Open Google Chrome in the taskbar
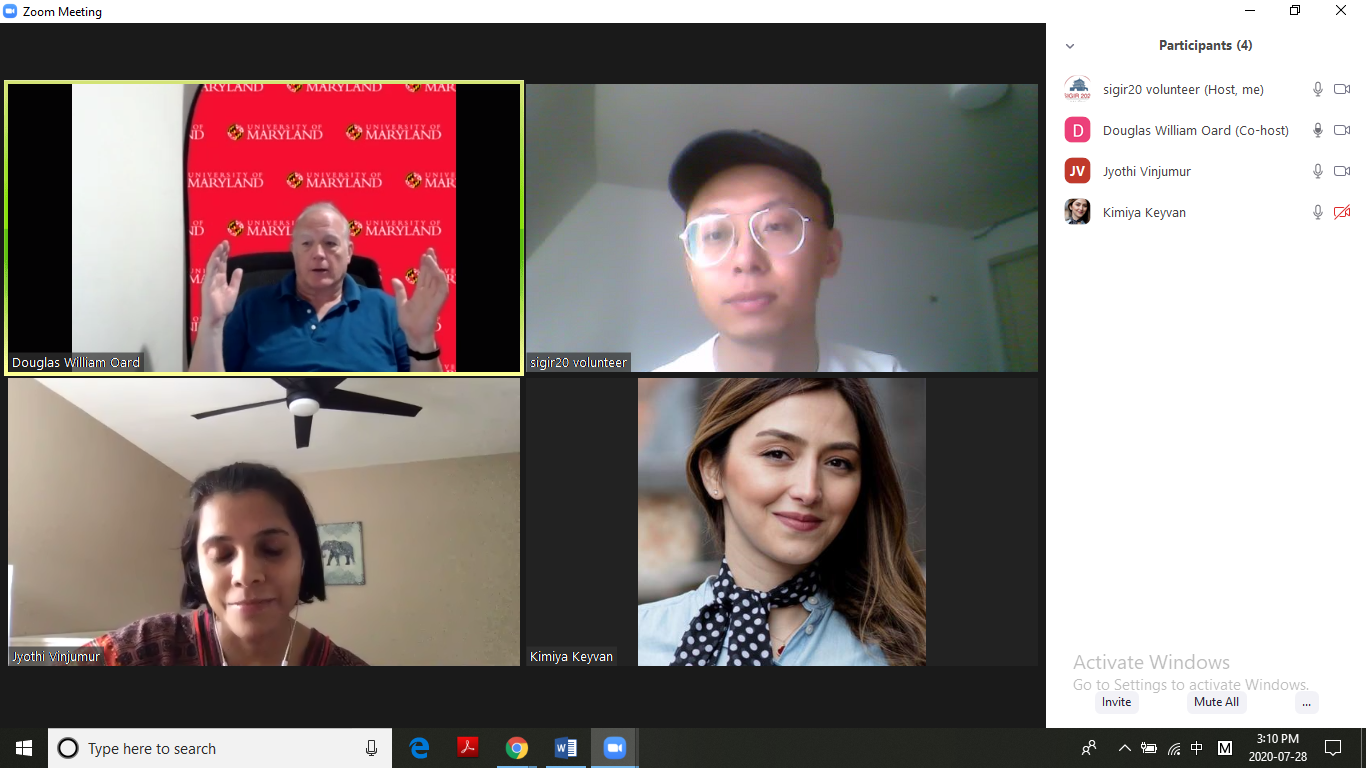The height and width of the screenshot is (768, 1366). (516, 748)
